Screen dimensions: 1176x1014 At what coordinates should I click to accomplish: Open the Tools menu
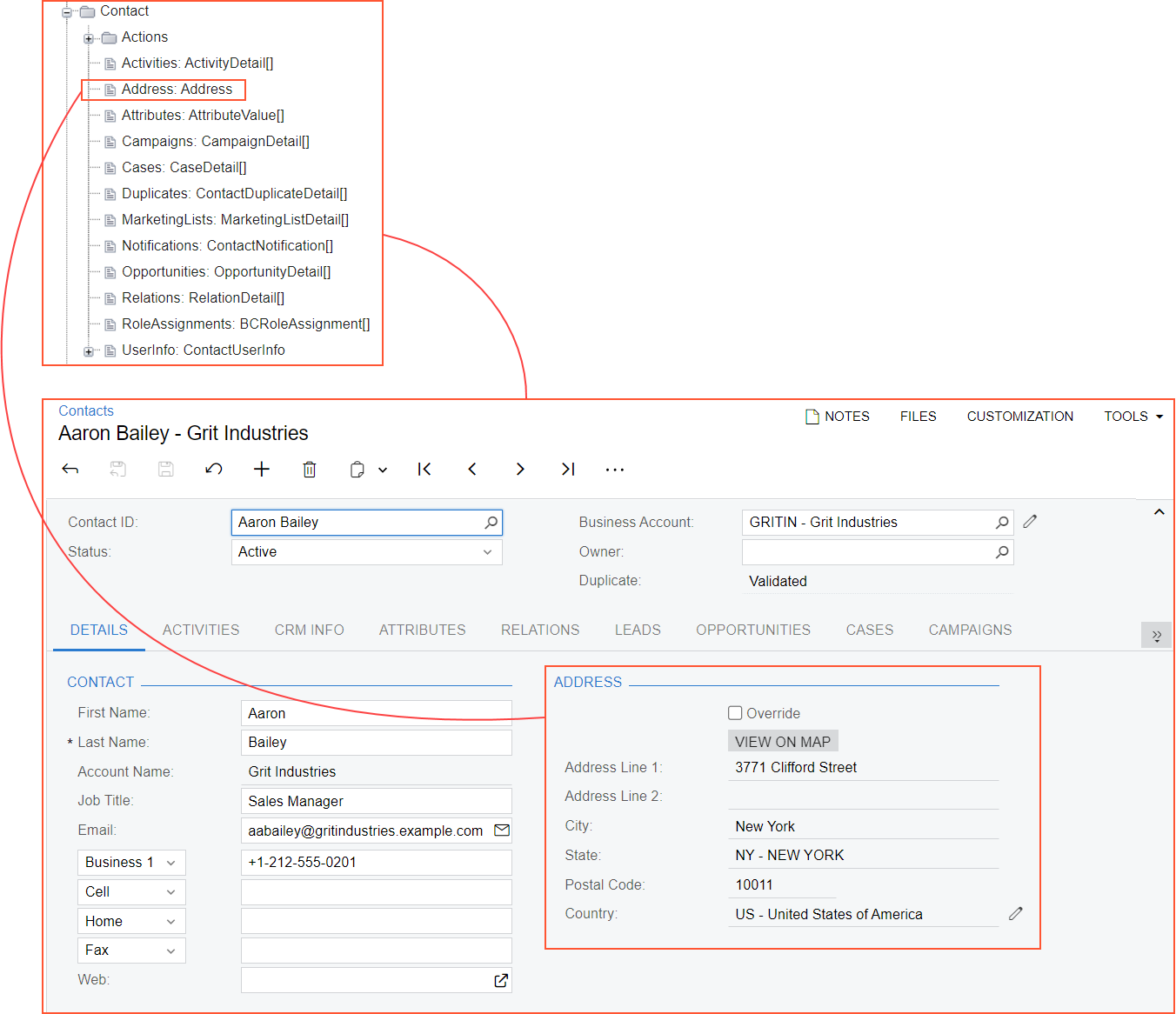click(x=1133, y=417)
